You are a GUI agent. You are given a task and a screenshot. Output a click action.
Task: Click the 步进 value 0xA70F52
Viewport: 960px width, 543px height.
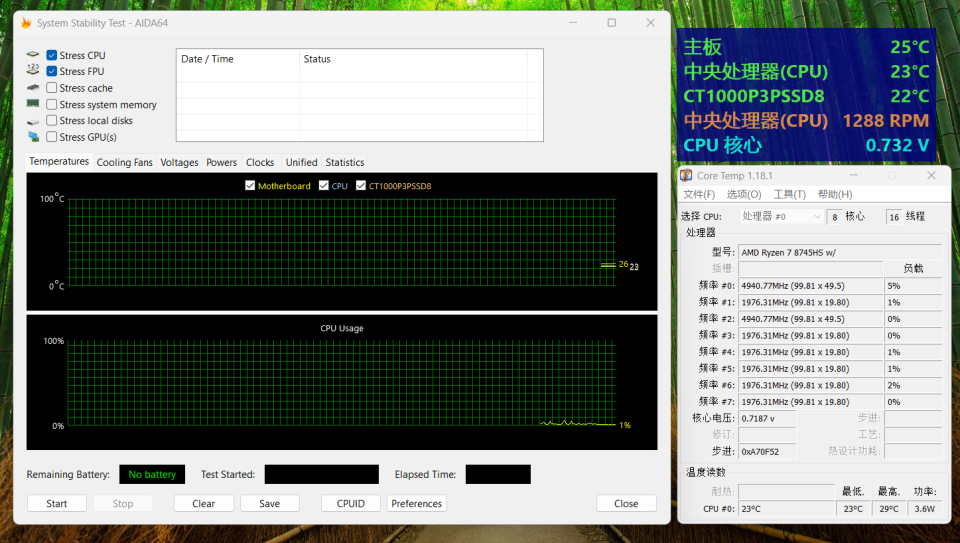(x=767, y=452)
